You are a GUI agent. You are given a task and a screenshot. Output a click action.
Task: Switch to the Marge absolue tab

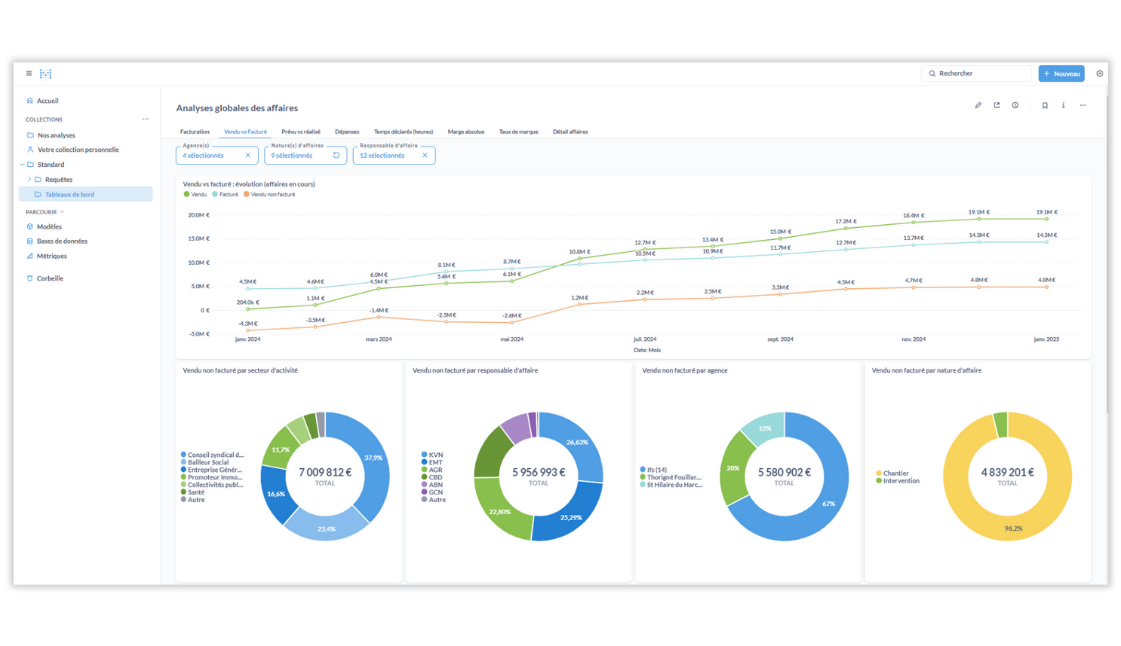tap(466, 132)
